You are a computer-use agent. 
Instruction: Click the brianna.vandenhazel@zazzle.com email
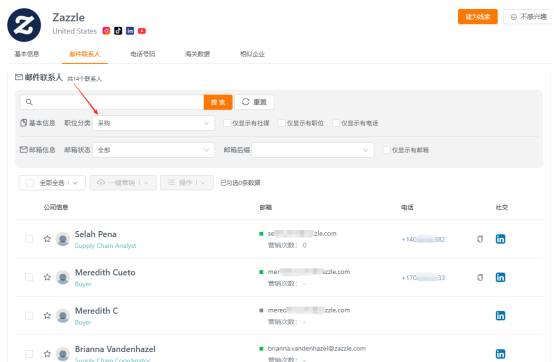coord(317,349)
